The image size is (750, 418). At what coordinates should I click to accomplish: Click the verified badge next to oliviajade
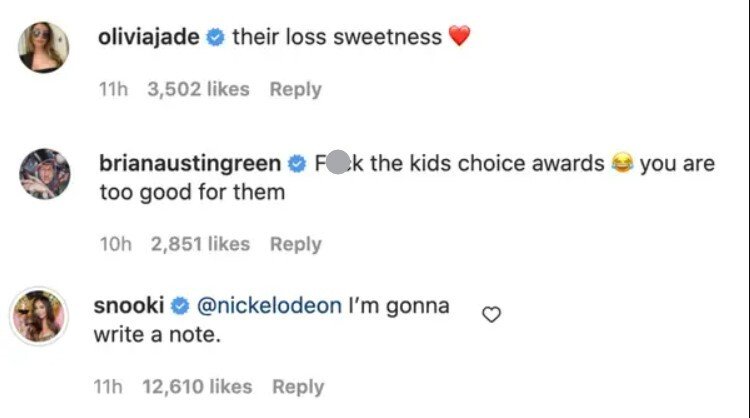[215, 37]
